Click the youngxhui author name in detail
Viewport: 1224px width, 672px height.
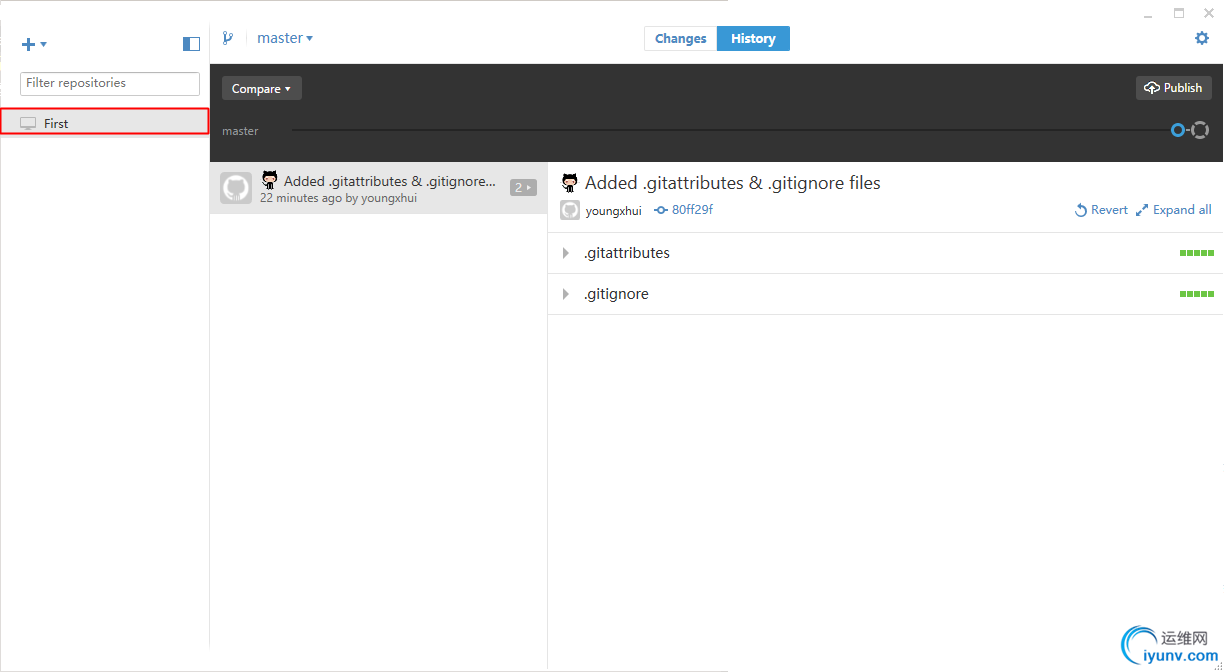tap(614, 211)
